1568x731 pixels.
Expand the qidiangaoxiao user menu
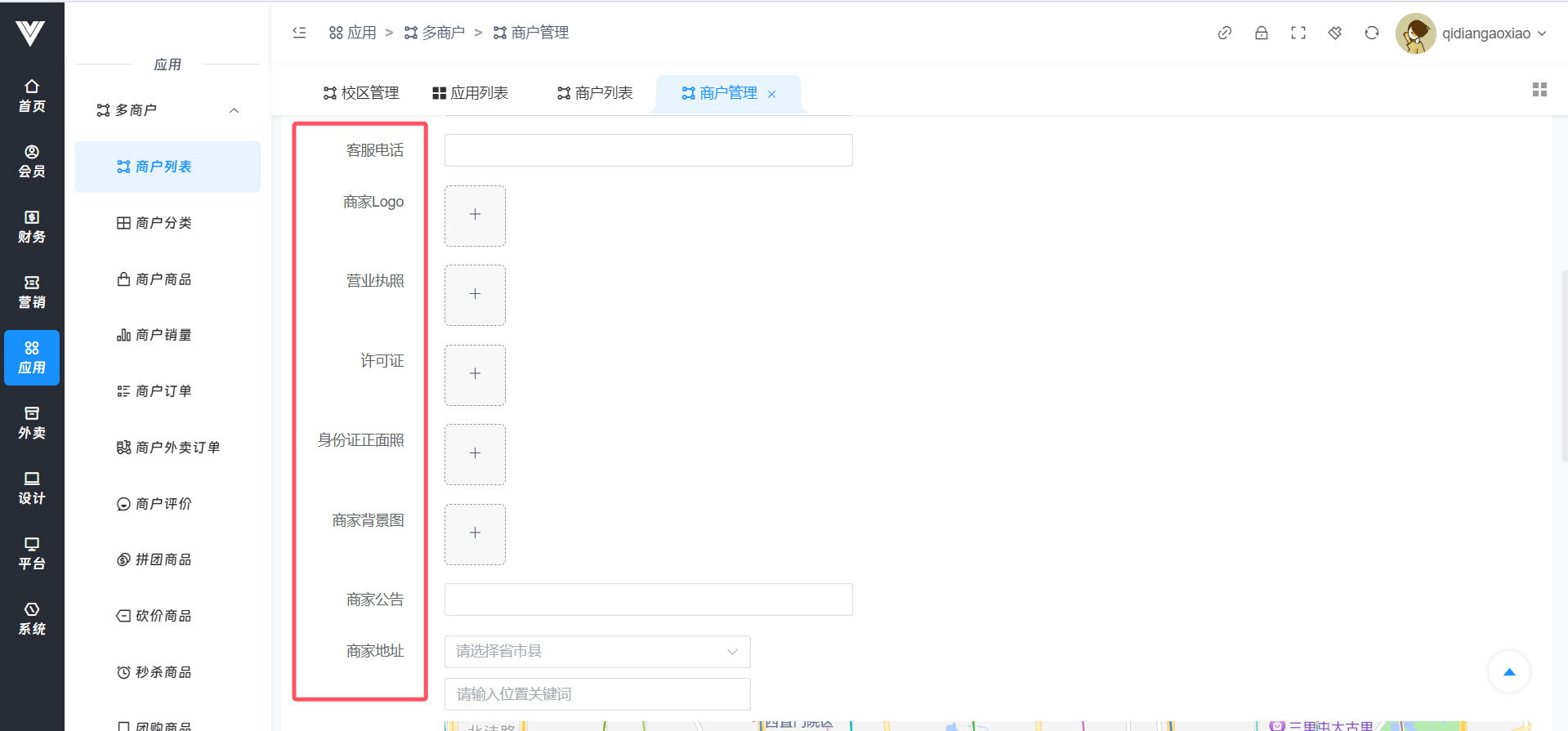[x=1493, y=33]
